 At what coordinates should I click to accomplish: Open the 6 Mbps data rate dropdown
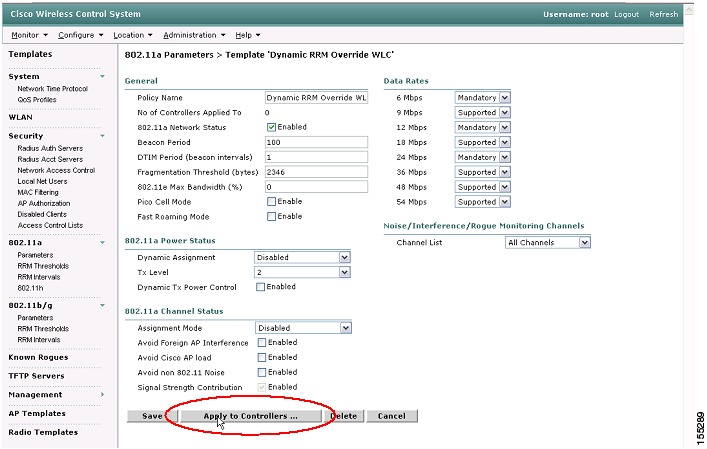[x=482, y=98]
